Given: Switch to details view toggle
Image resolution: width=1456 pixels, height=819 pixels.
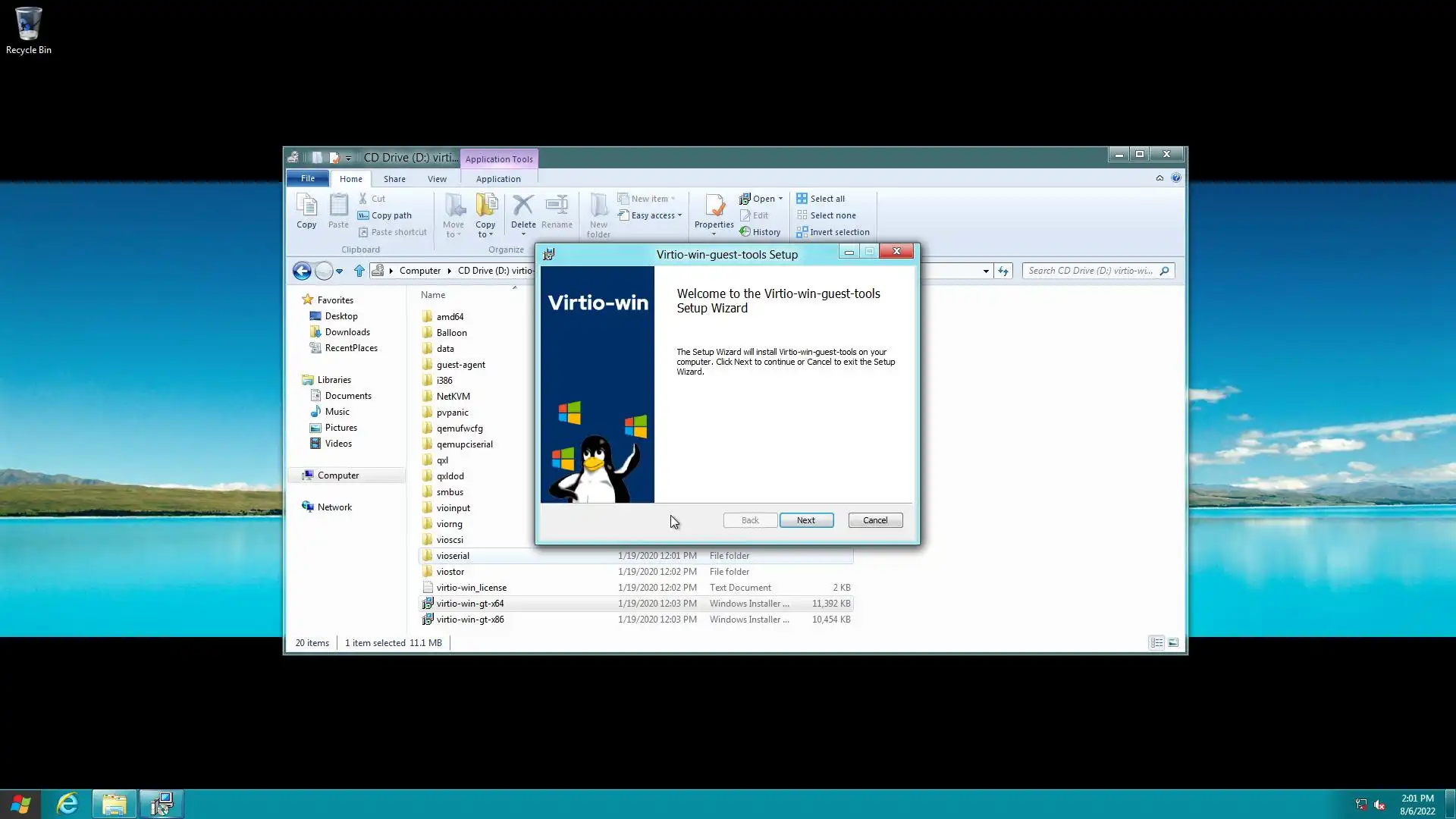Looking at the screenshot, I should pyautogui.click(x=1156, y=643).
